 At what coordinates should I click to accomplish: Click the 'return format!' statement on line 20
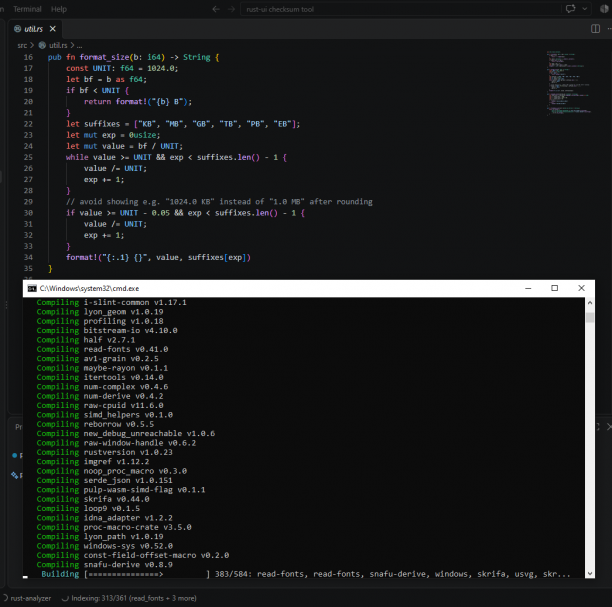[138, 101]
